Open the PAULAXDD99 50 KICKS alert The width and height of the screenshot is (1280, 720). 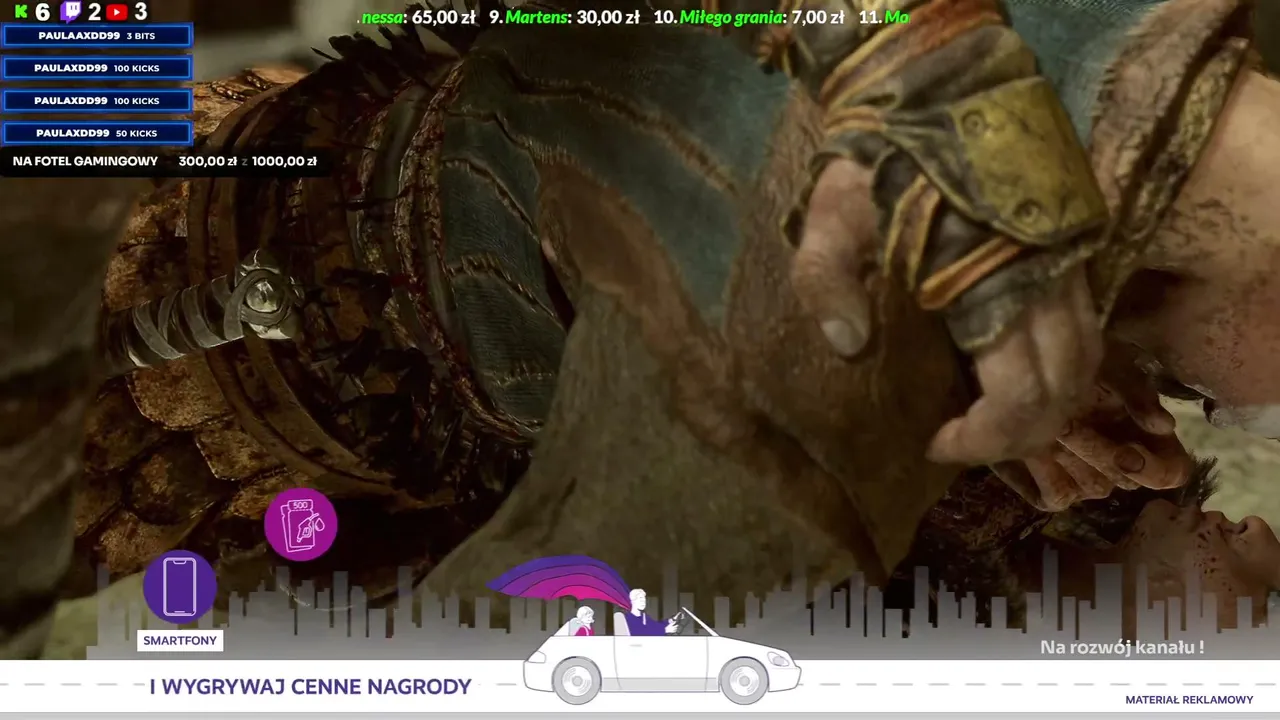click(x=97, y=133)
